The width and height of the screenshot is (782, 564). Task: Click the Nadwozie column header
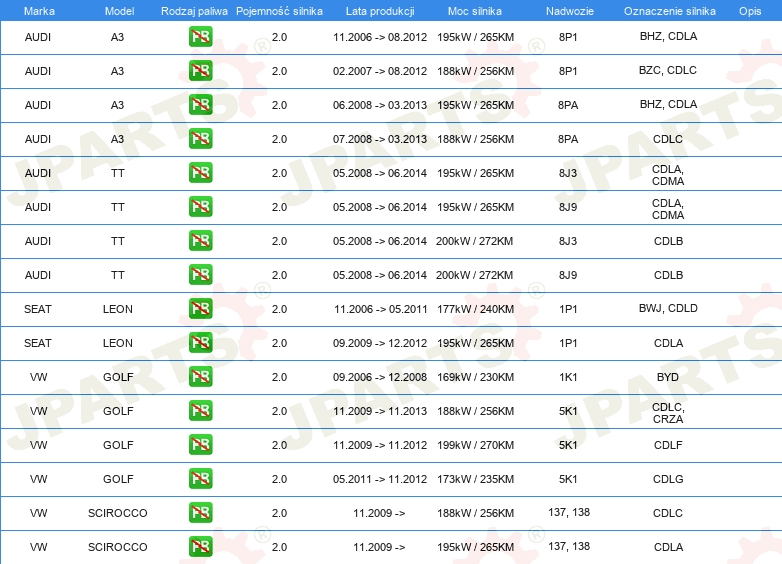[570, 11]
